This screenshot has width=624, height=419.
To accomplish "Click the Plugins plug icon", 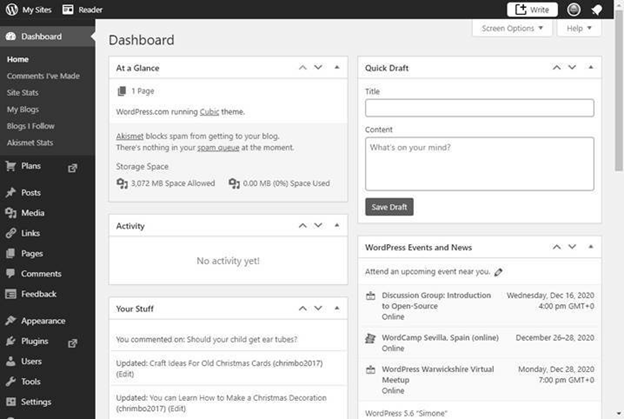I will click(11, 341).
